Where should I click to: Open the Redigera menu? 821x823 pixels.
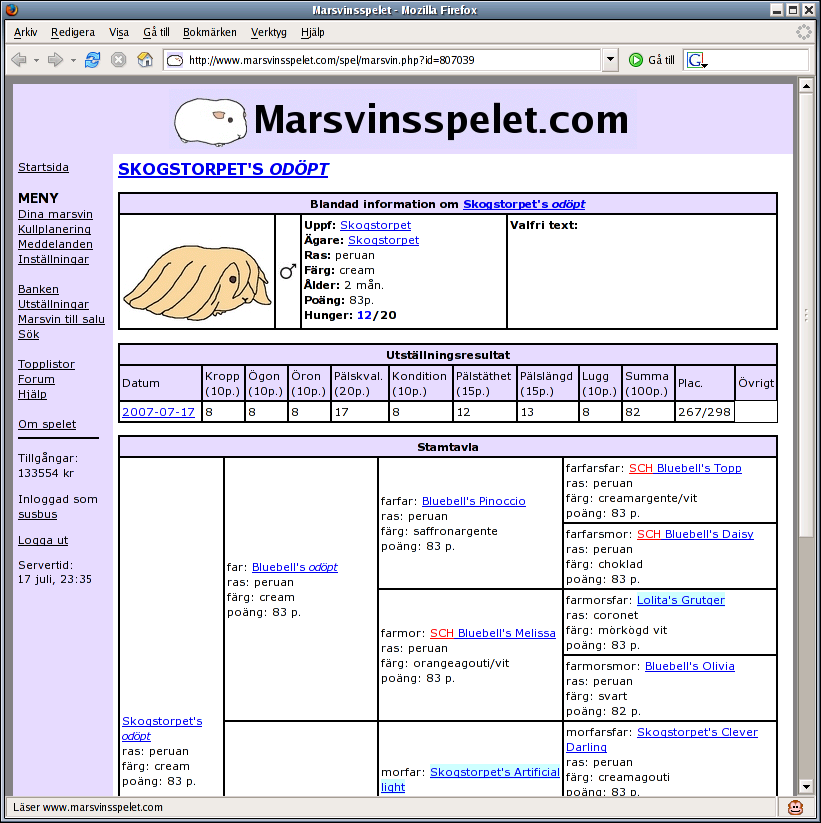click(x=73, y=33)
